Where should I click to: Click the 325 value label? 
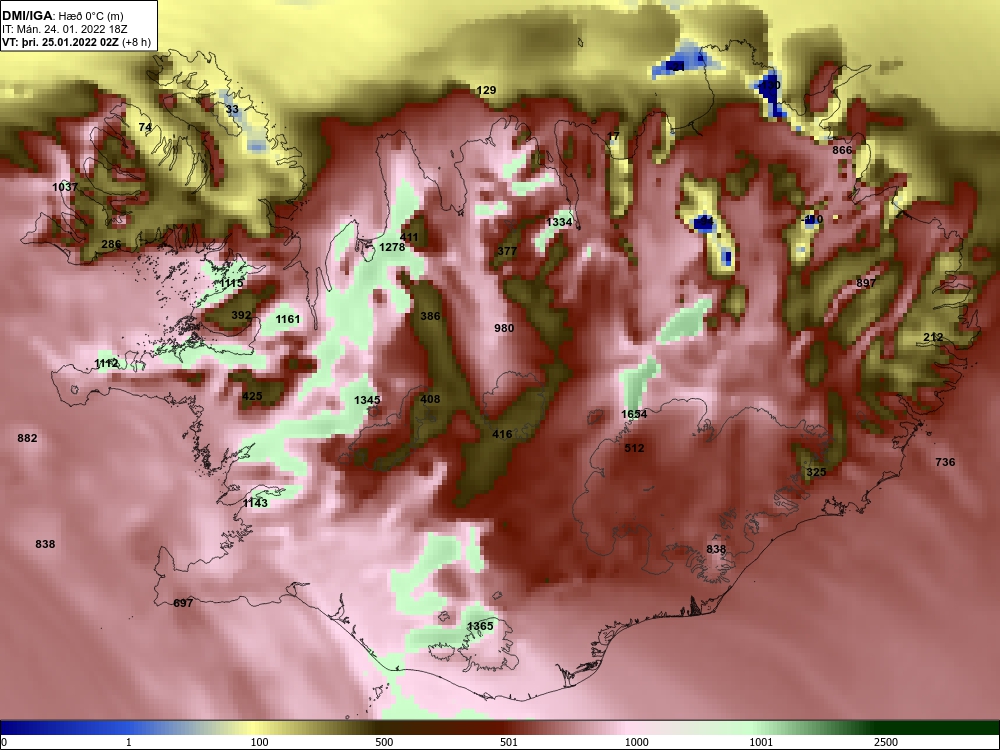click(816, 473)
